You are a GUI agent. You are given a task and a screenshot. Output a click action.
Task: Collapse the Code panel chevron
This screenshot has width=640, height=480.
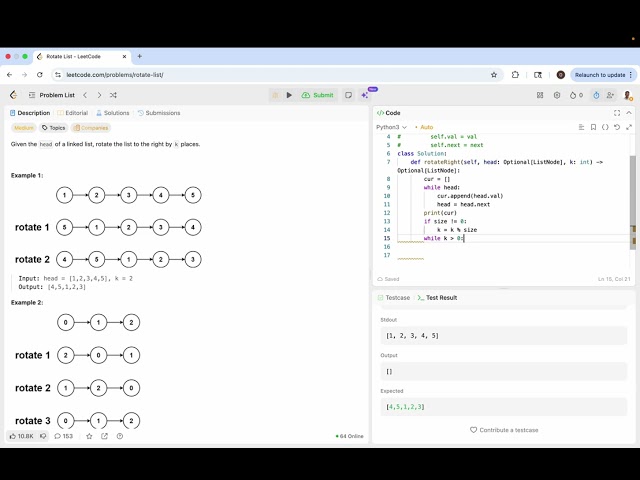630,113
